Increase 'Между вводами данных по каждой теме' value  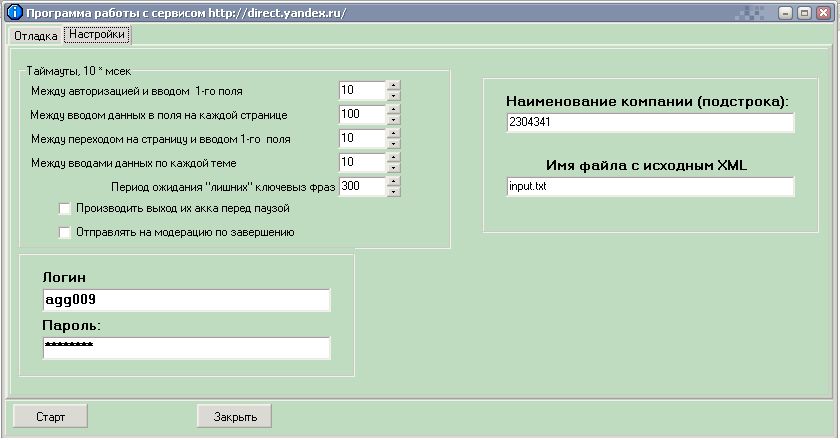point(394,158)
